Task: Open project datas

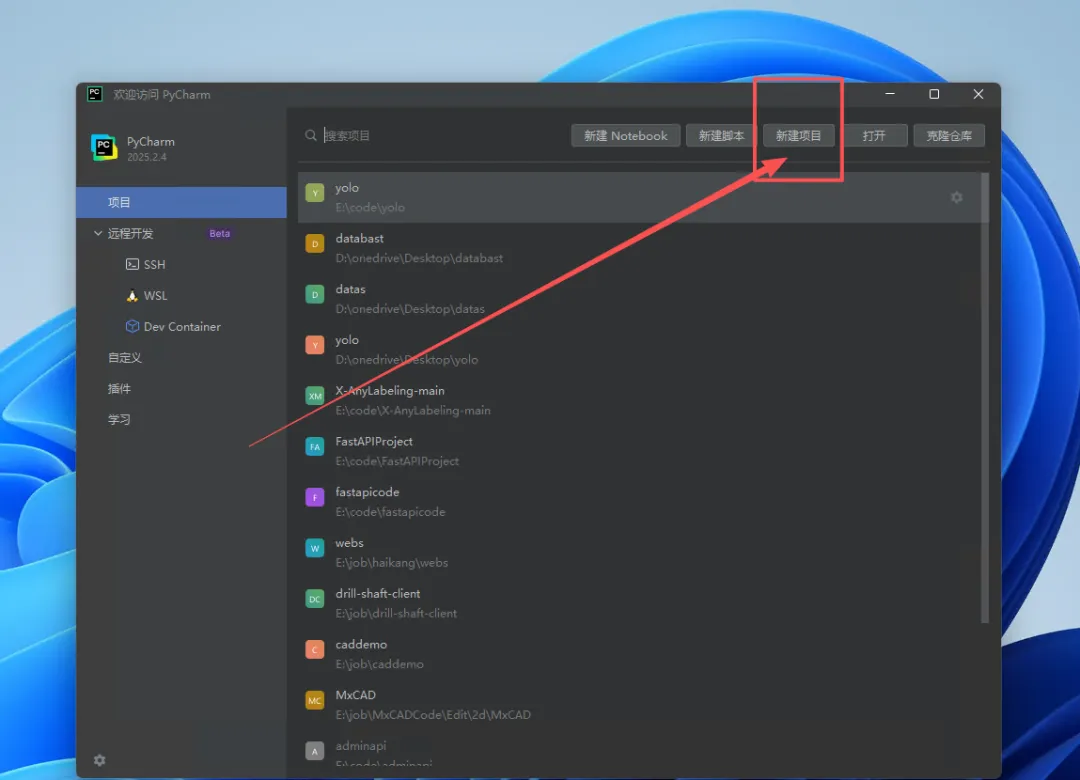Action: (x=639, y=299)
